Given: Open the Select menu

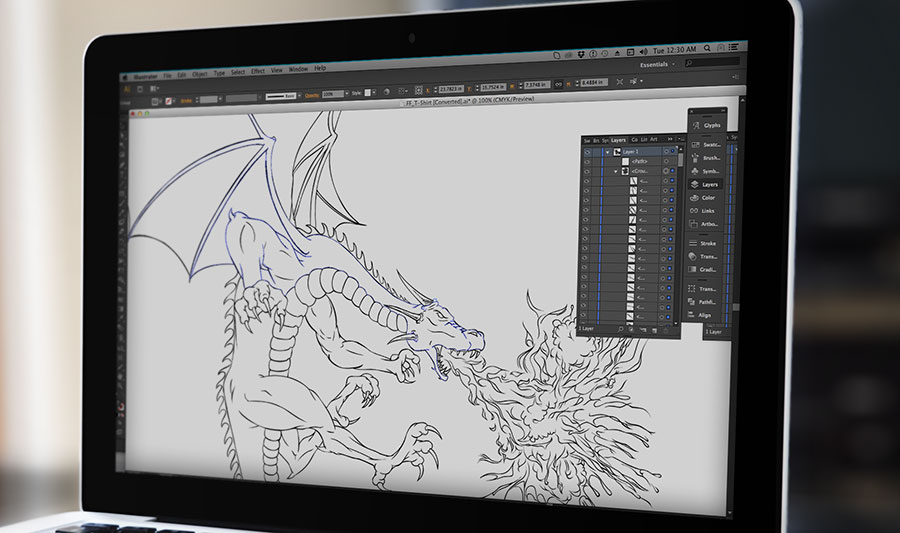Looking at the screenshot, I should point(238,72).
